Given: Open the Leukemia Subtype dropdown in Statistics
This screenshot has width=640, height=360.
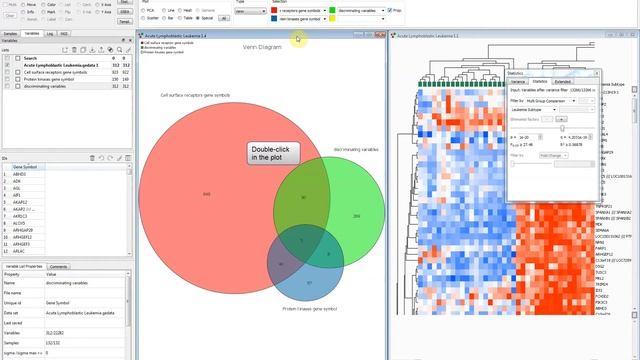Looking at the screenshot, I should (x=533, y=110).
